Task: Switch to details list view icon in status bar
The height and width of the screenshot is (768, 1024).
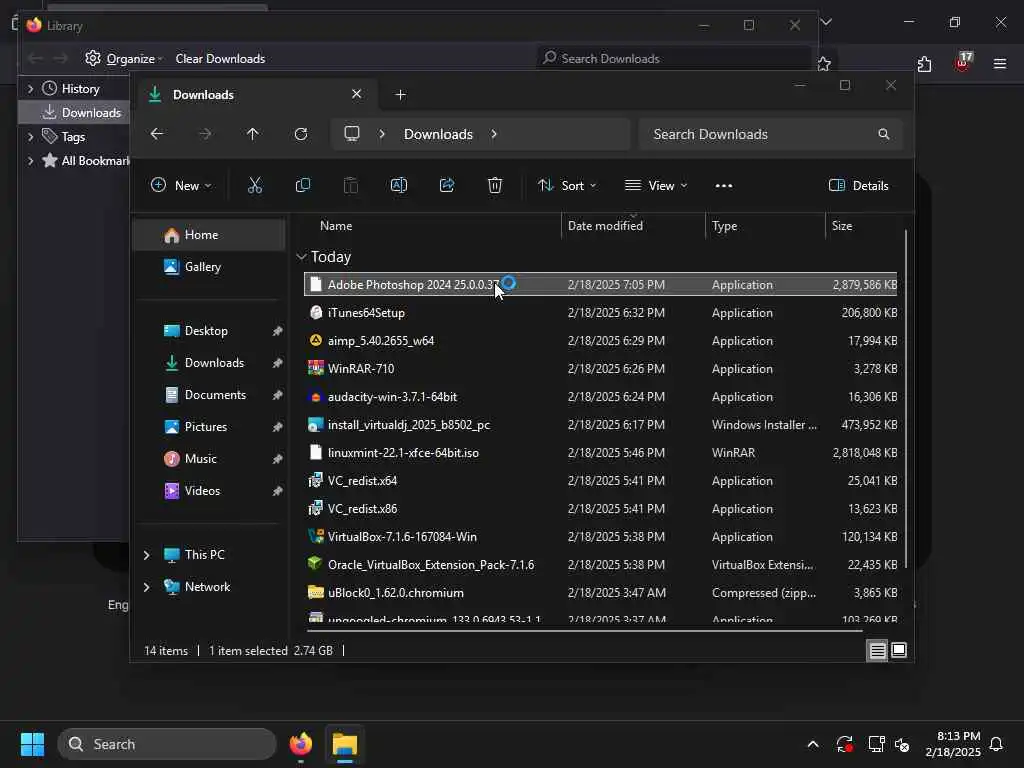Action: 877,650
